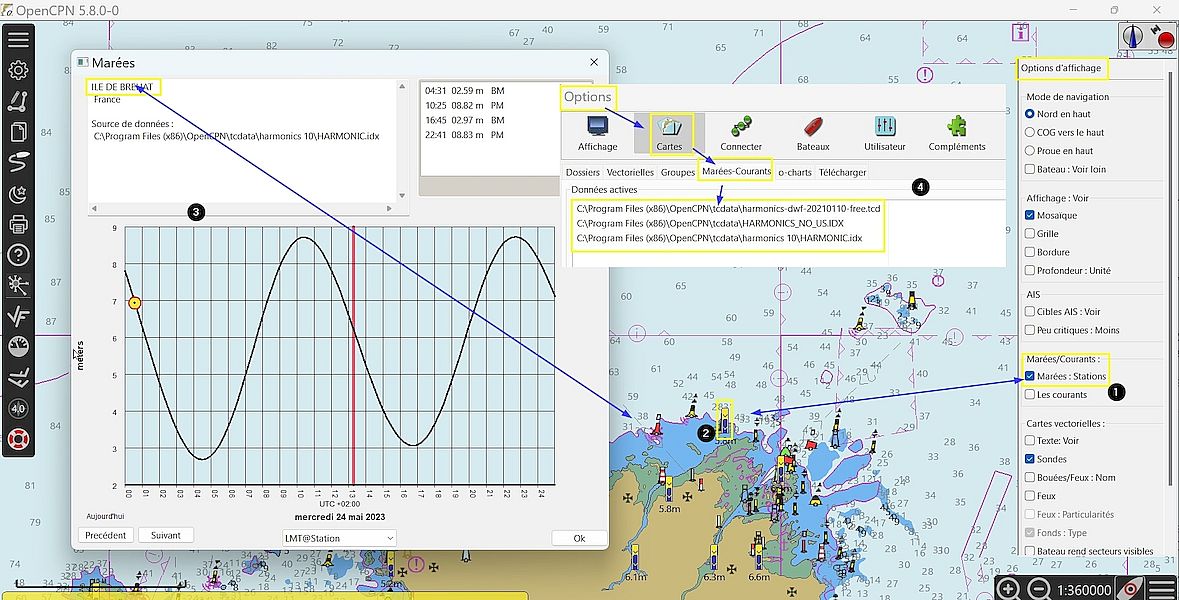The width and height of the screenshot is (1179, 600).
Task: Click the Suivant button in tide window
Action: [x=165, y=535]
